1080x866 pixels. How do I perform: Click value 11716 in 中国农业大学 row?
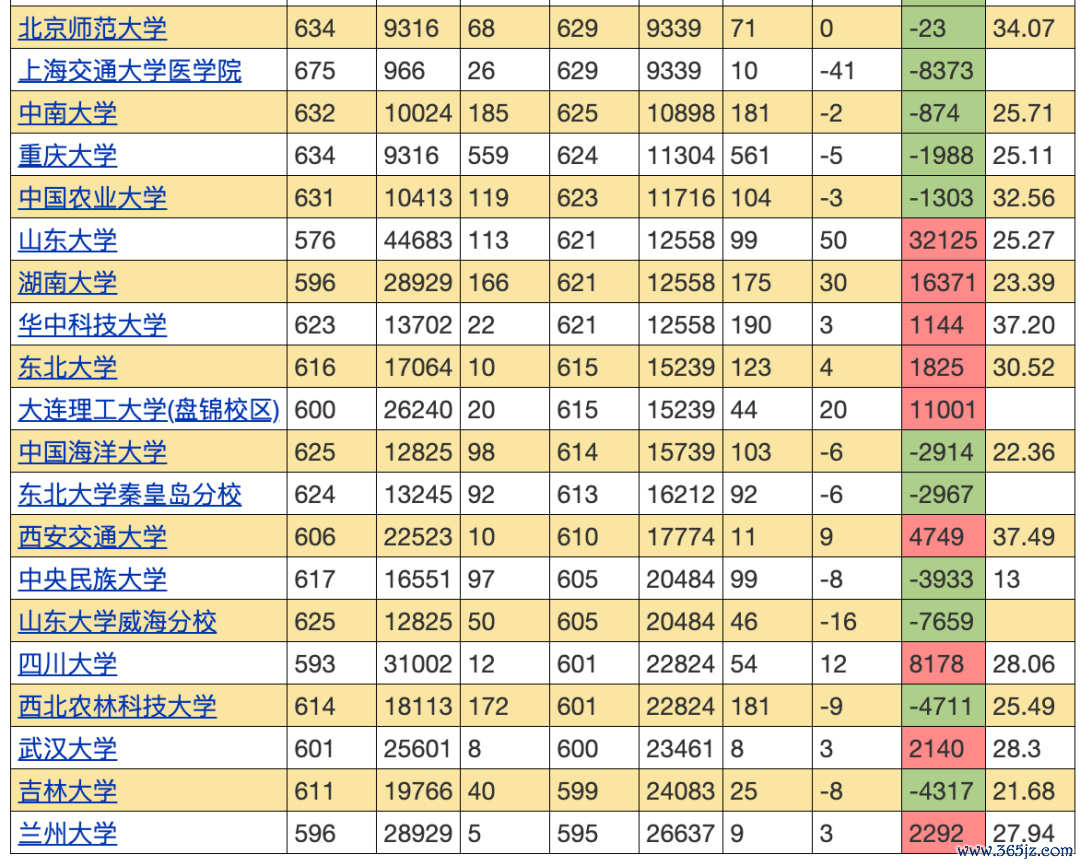[x=680, y=198]
